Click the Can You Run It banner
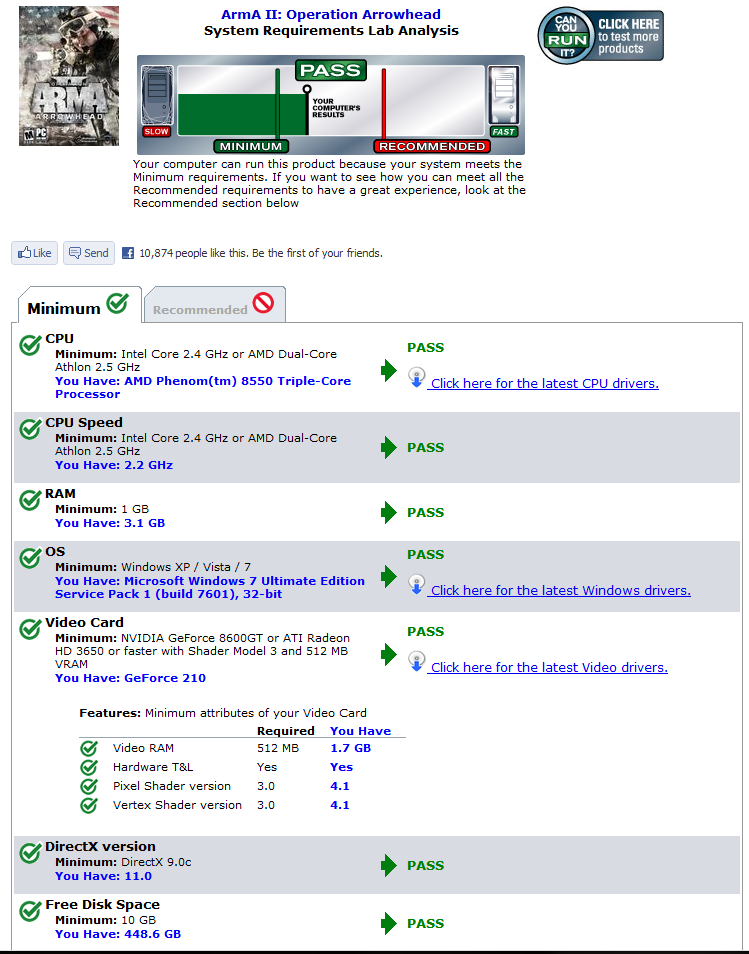The width and height of the screenshot is (749, 954). click(599, 36)
